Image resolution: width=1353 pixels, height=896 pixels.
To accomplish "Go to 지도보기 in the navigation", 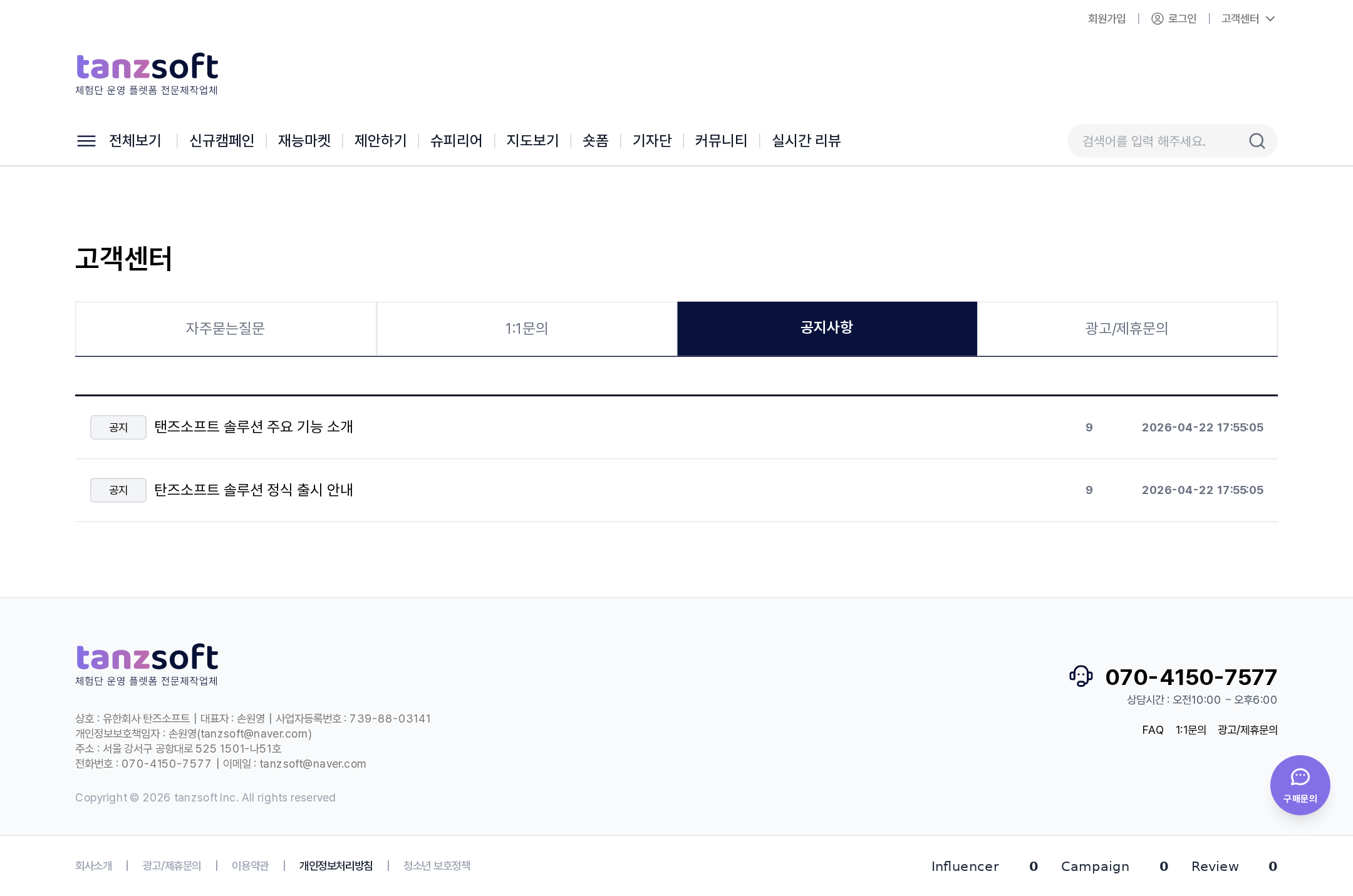I will click(532, 141).
